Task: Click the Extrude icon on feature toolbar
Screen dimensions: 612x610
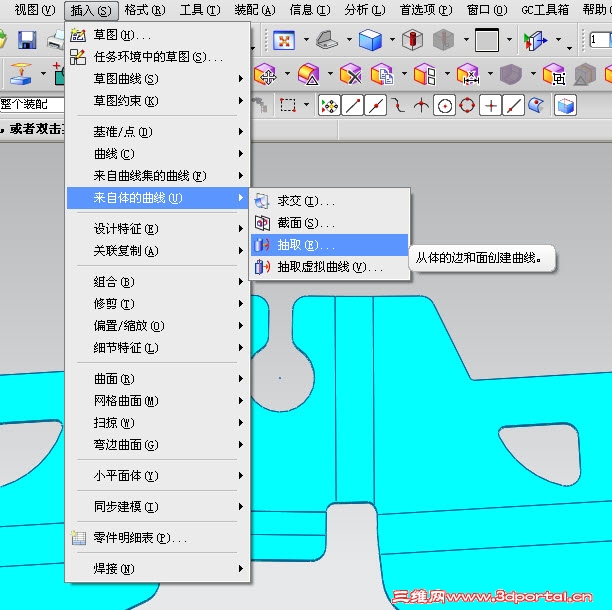Action: click(21, 74)
